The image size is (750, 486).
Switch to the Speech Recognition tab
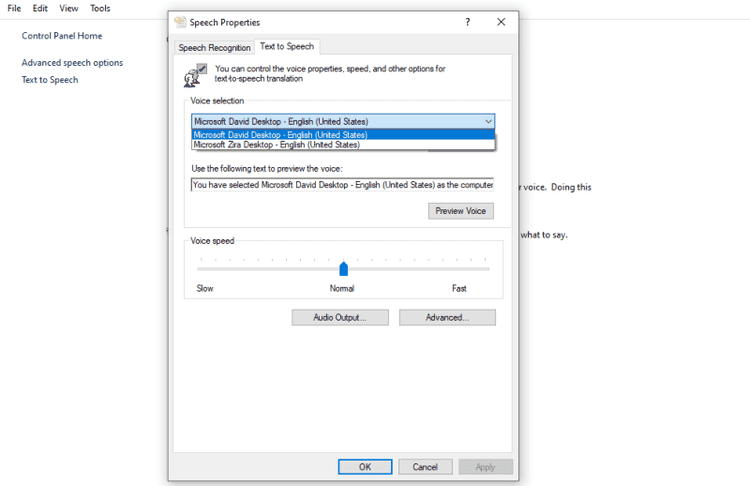[214, 48]
